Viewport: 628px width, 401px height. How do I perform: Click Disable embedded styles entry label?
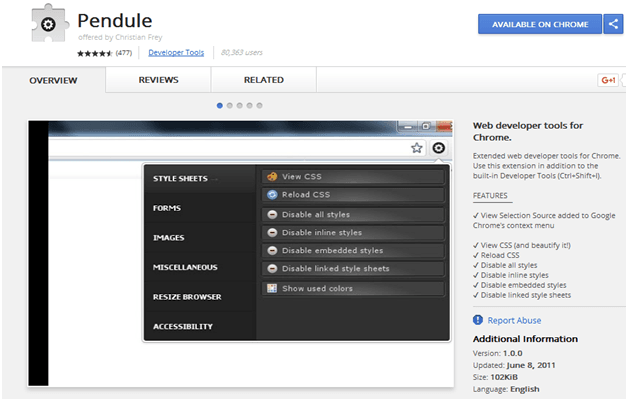[332, 250]
